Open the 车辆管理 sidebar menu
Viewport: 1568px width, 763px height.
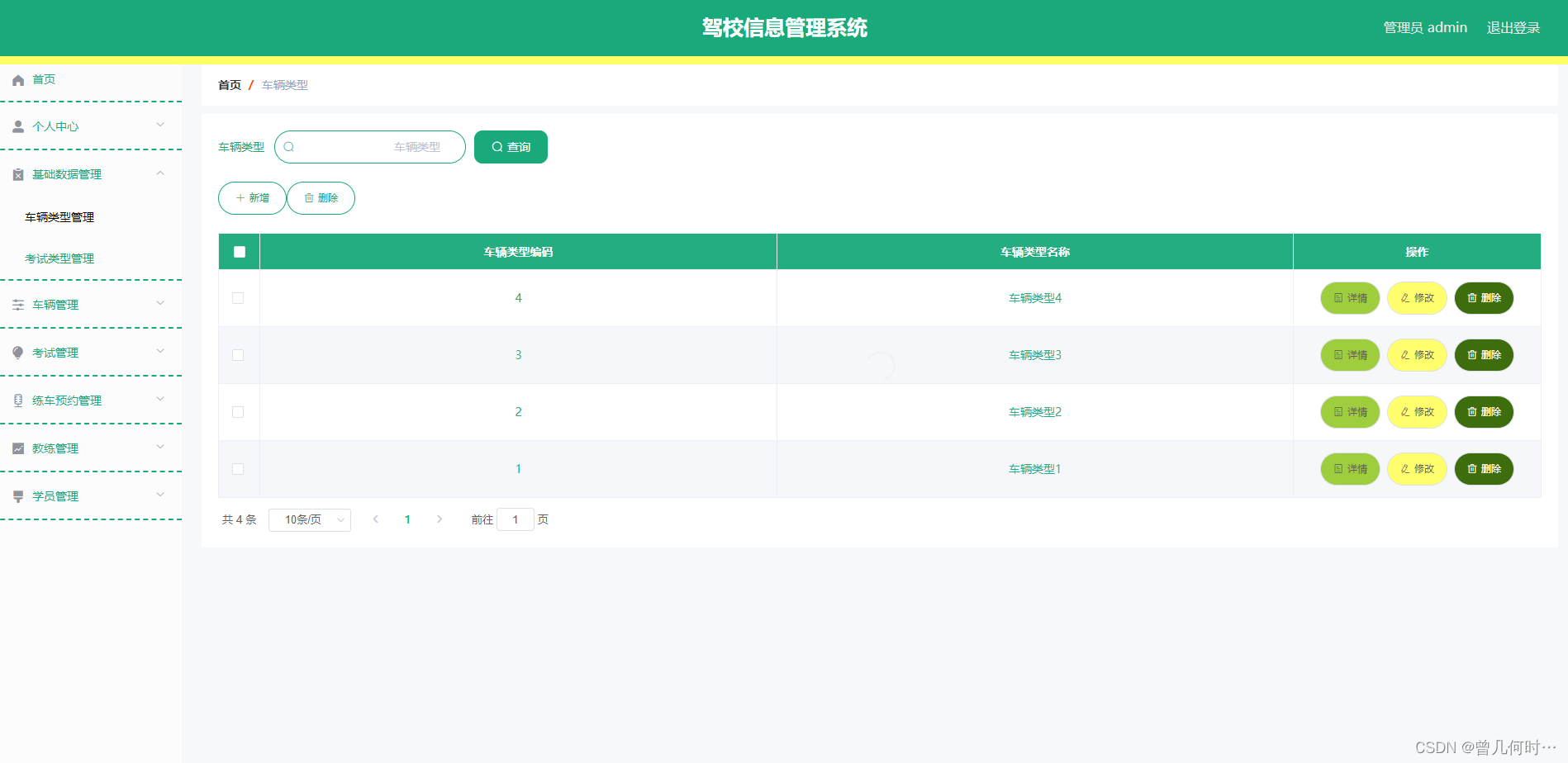coord(91,305)
